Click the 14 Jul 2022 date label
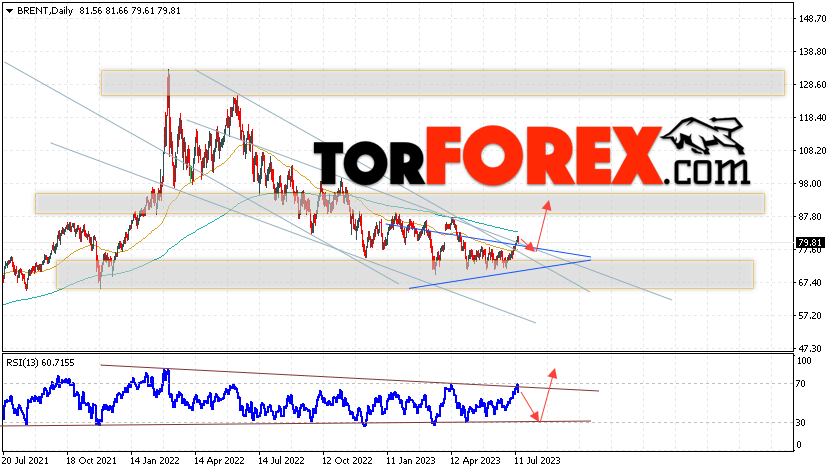 [x=282, y=460]
